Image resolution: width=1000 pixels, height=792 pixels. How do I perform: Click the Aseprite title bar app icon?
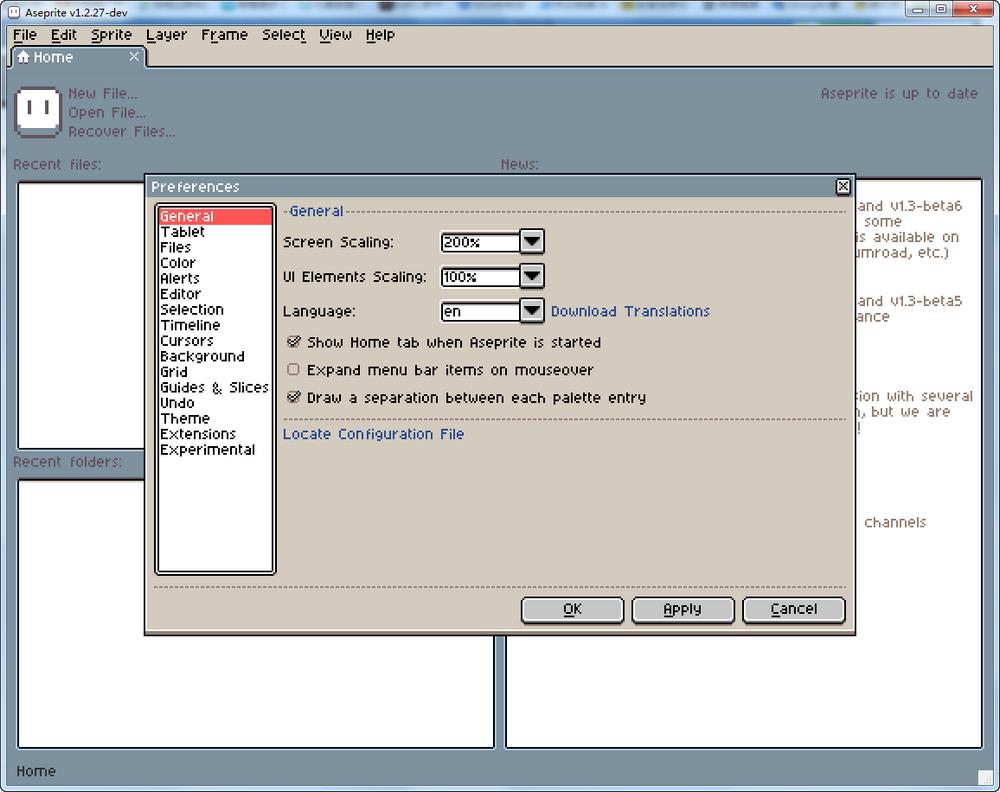click(x=14, y=12)
